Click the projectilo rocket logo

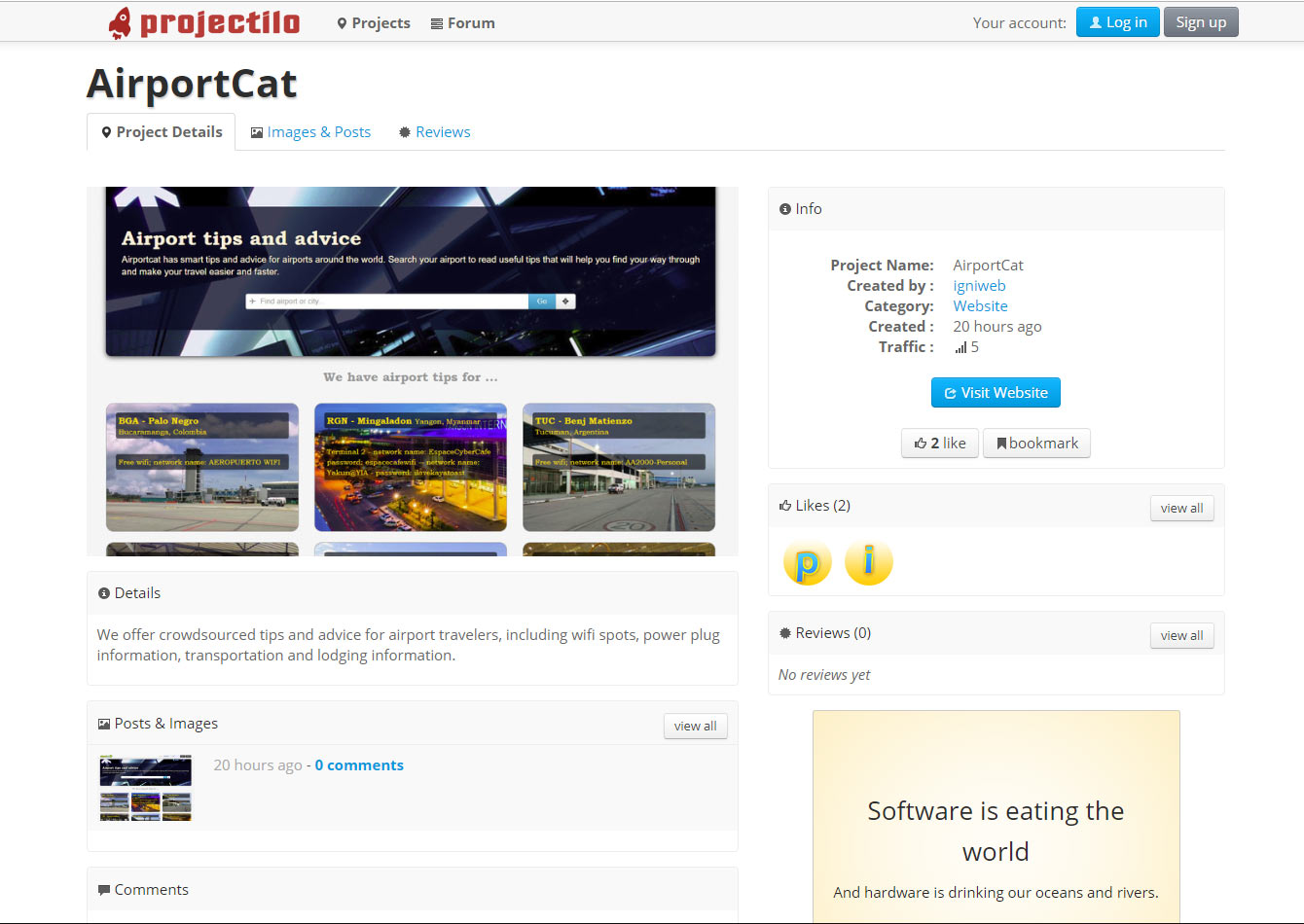point(204,22)
